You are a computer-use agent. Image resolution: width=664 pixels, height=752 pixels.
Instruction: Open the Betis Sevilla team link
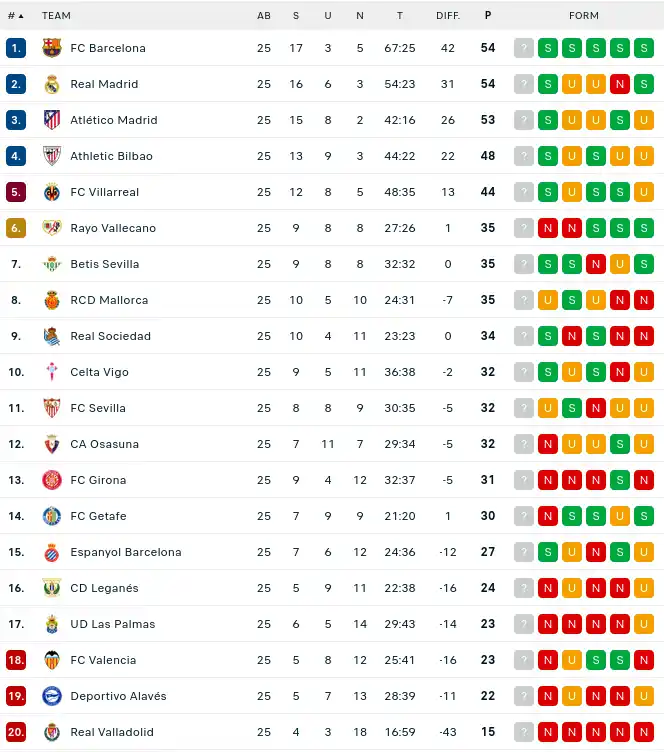(105, 264)
